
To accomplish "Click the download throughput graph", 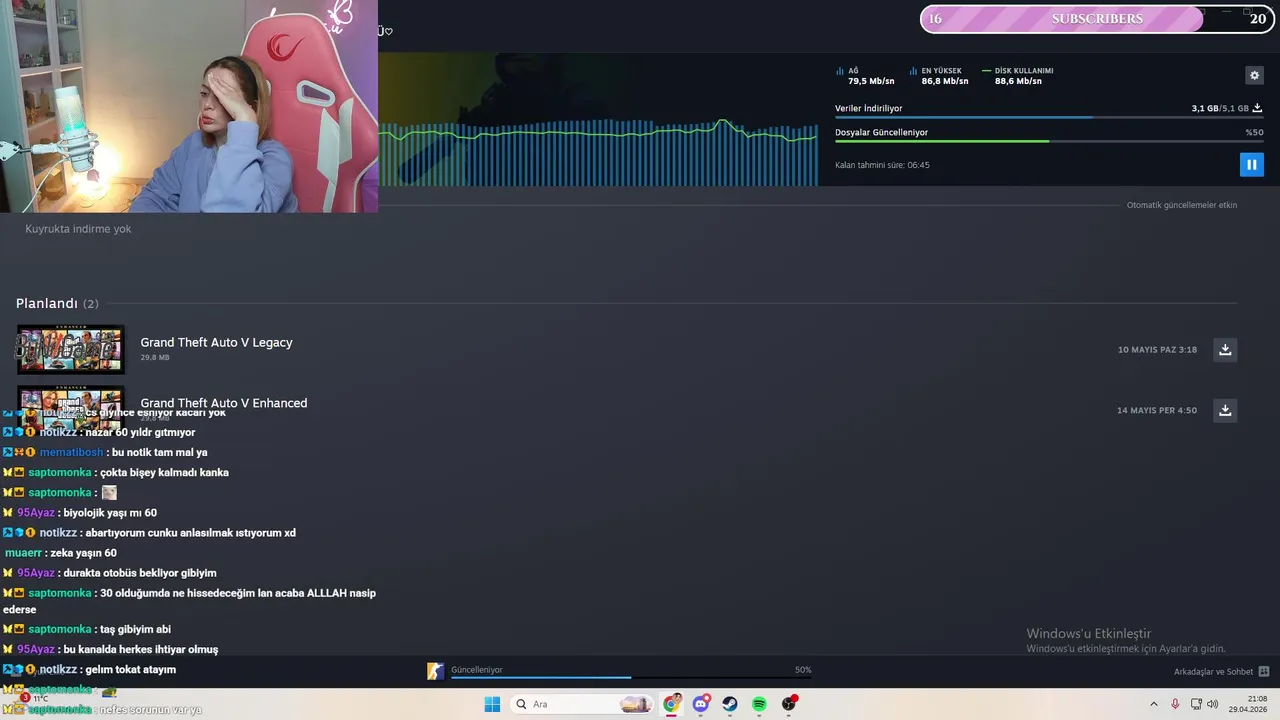I will coord(598,152).
